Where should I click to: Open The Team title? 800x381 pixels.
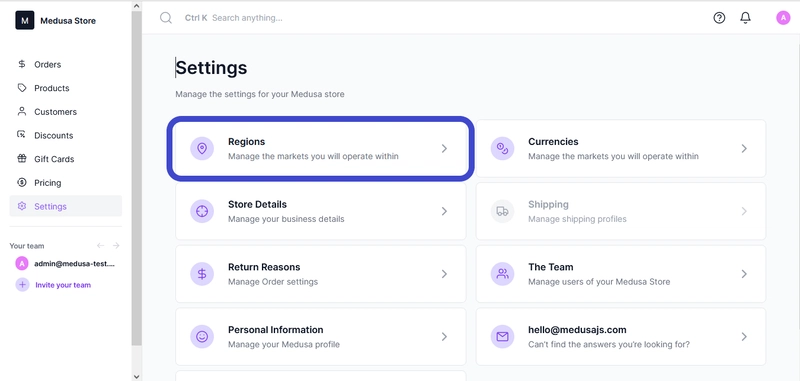[x=551, y=267]
